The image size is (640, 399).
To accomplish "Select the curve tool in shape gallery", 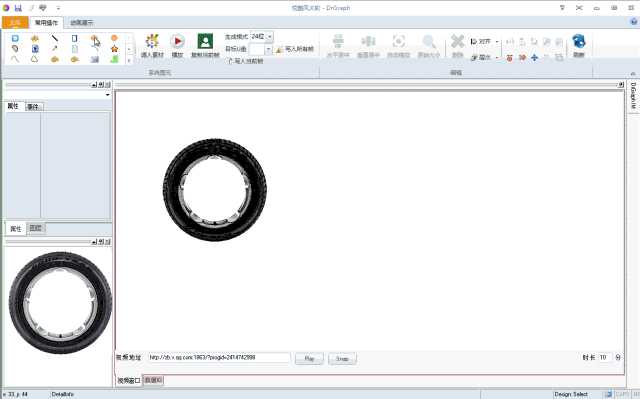I will point(15,59).
